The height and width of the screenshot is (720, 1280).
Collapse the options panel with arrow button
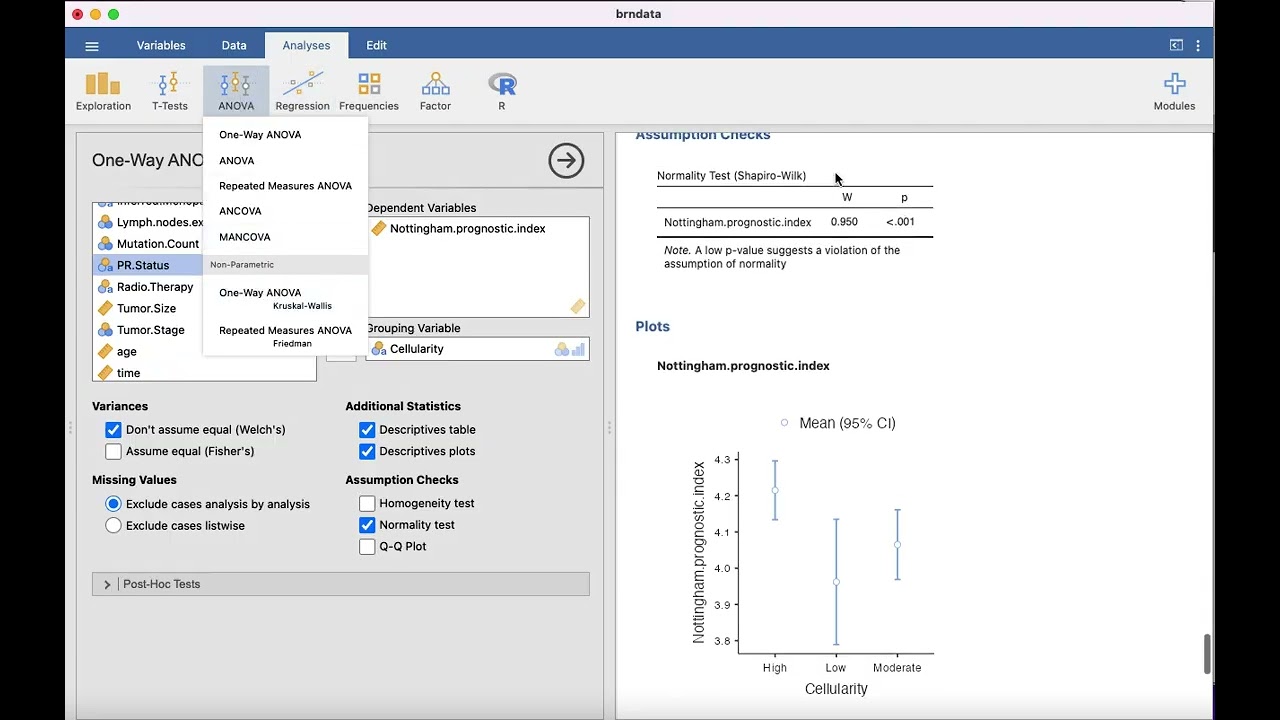point(566,160)
